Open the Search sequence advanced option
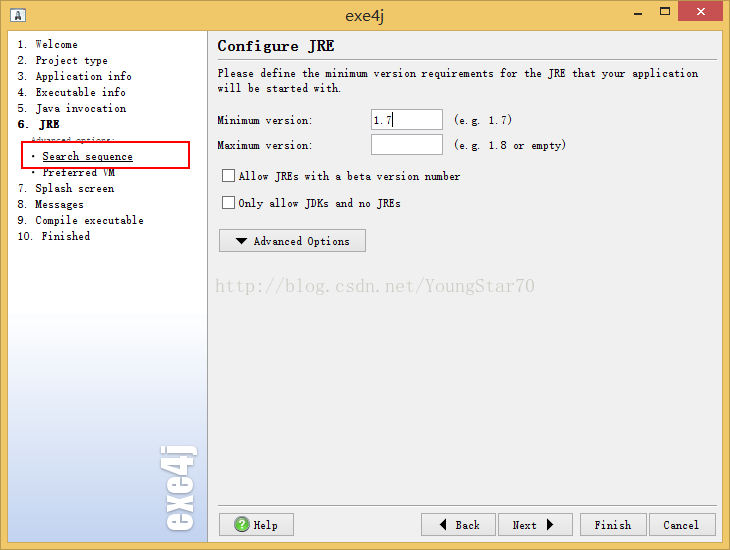Viewport: 730px width, 550px height. [88, 156]
